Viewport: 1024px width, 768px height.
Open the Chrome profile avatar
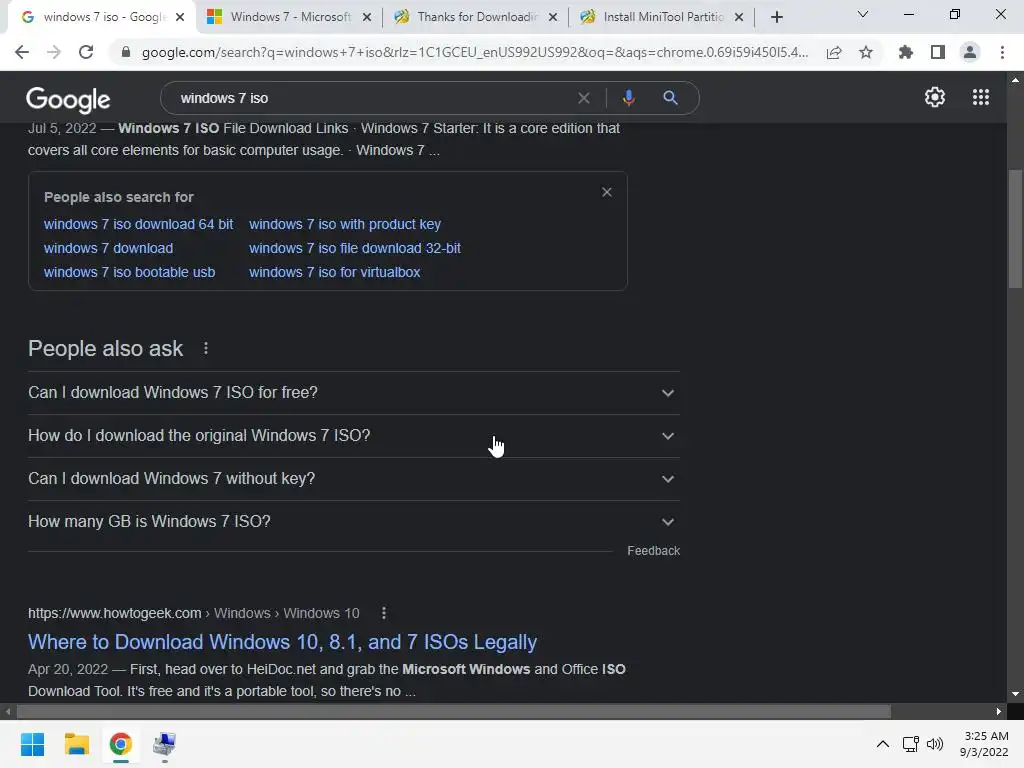coord(970,52)
